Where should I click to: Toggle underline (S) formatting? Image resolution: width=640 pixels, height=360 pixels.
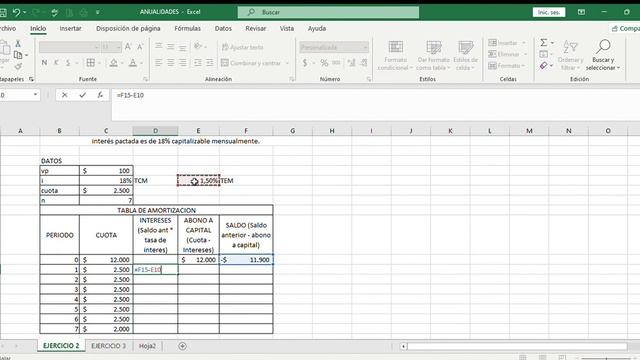point(68,63)
